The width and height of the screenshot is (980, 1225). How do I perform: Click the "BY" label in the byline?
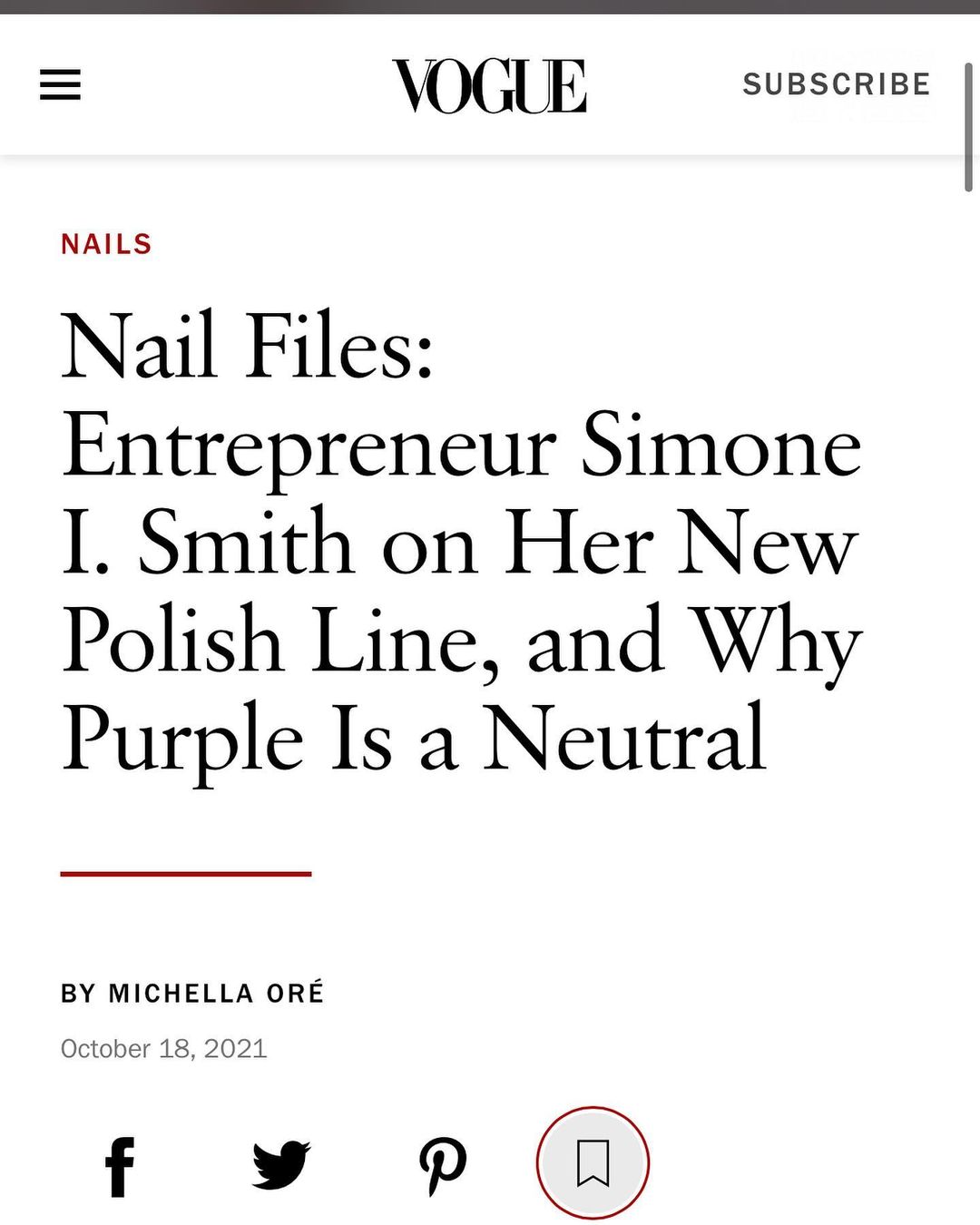pyautogui.click(x=78, y=994)
